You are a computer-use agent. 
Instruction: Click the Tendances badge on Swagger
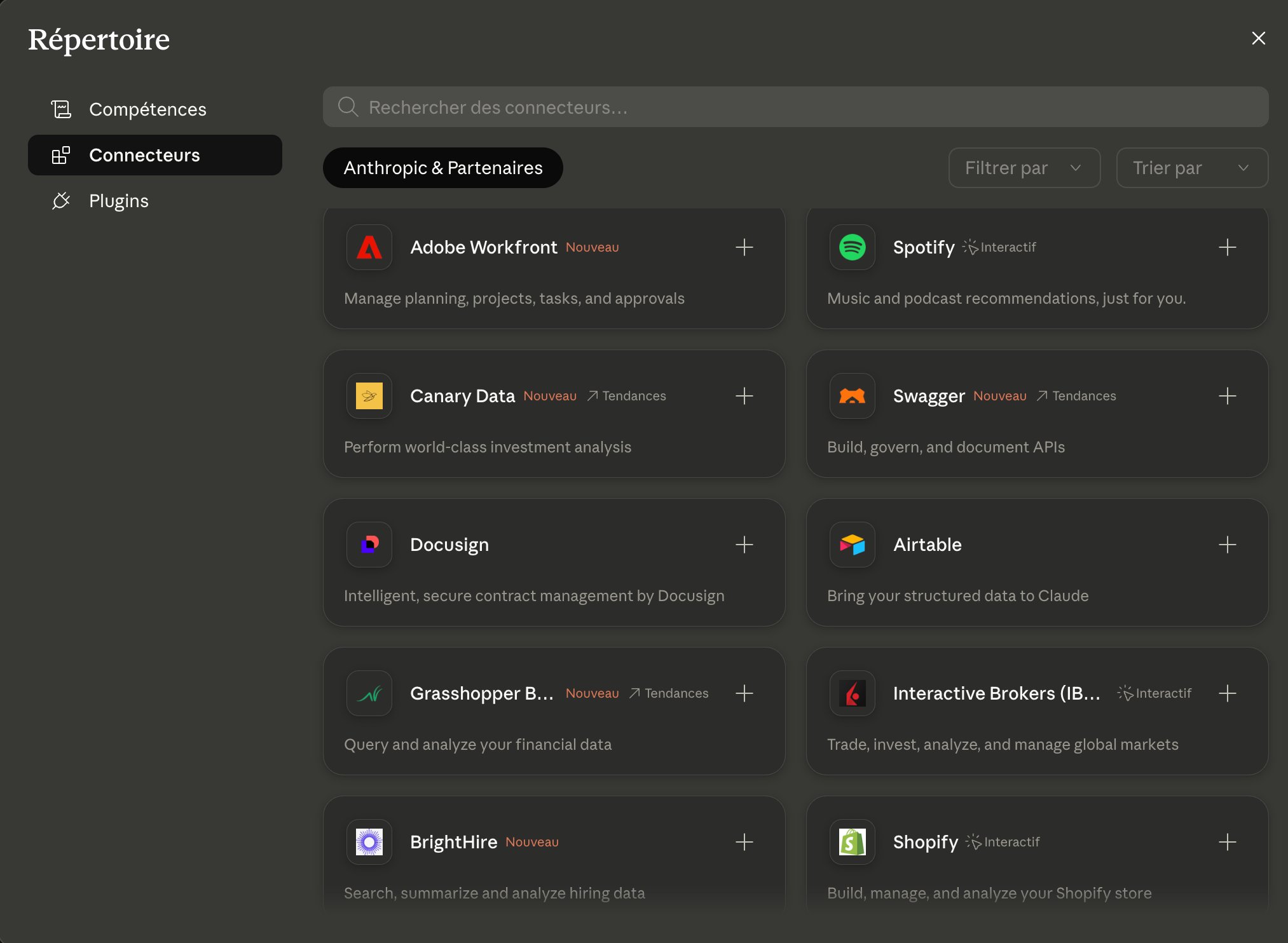pos(1076,396)
